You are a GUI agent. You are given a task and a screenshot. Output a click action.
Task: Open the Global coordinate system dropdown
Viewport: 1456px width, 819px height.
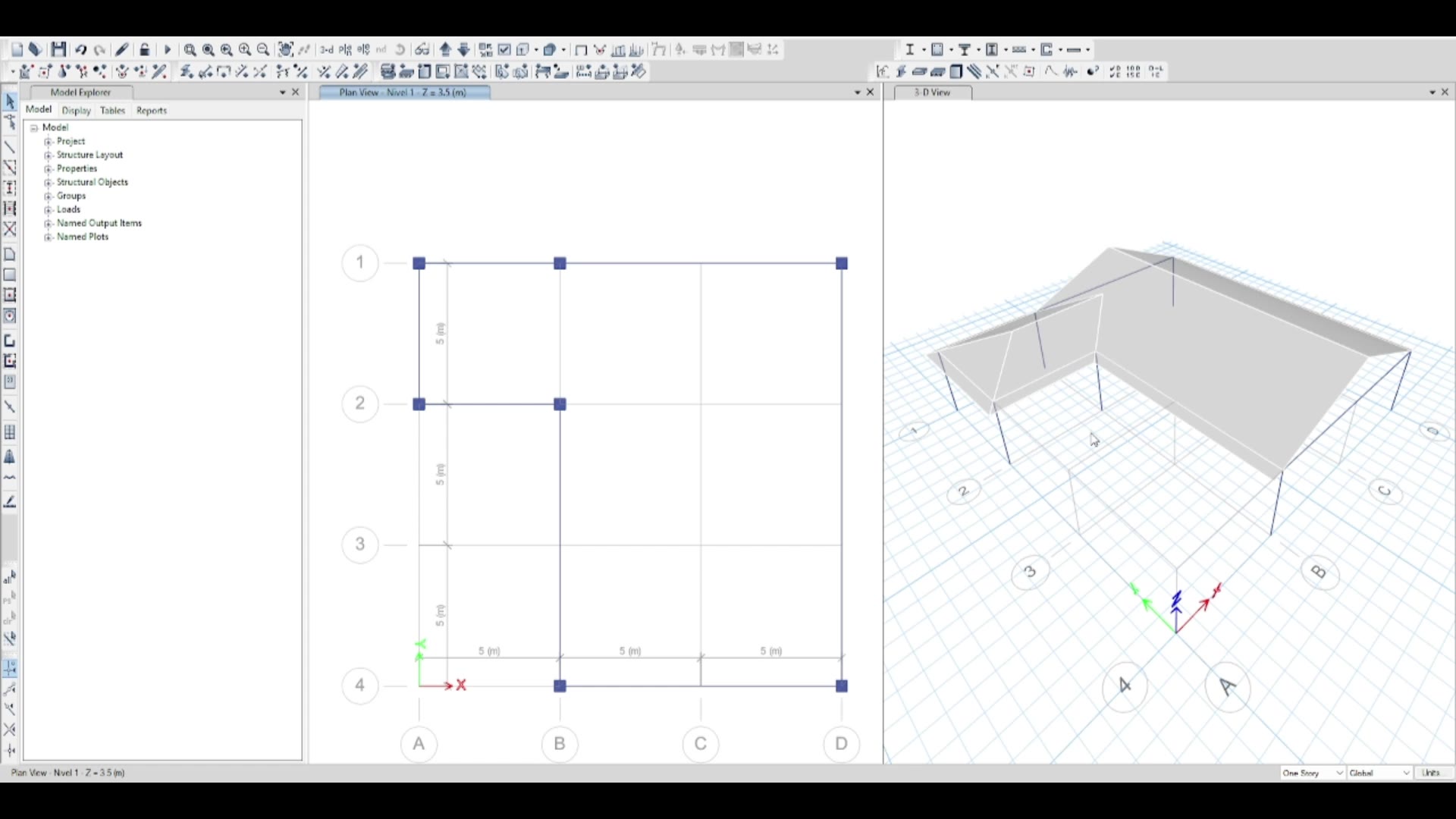tap(1379, 773)
